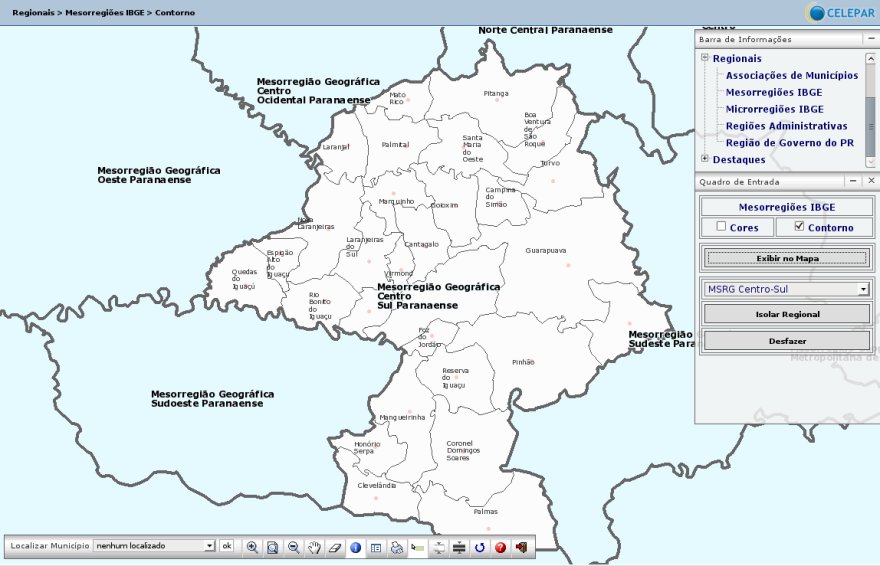Screen dimensions: 880x566
Task: Click the Isolar Regional button
Action: (787, 314)
